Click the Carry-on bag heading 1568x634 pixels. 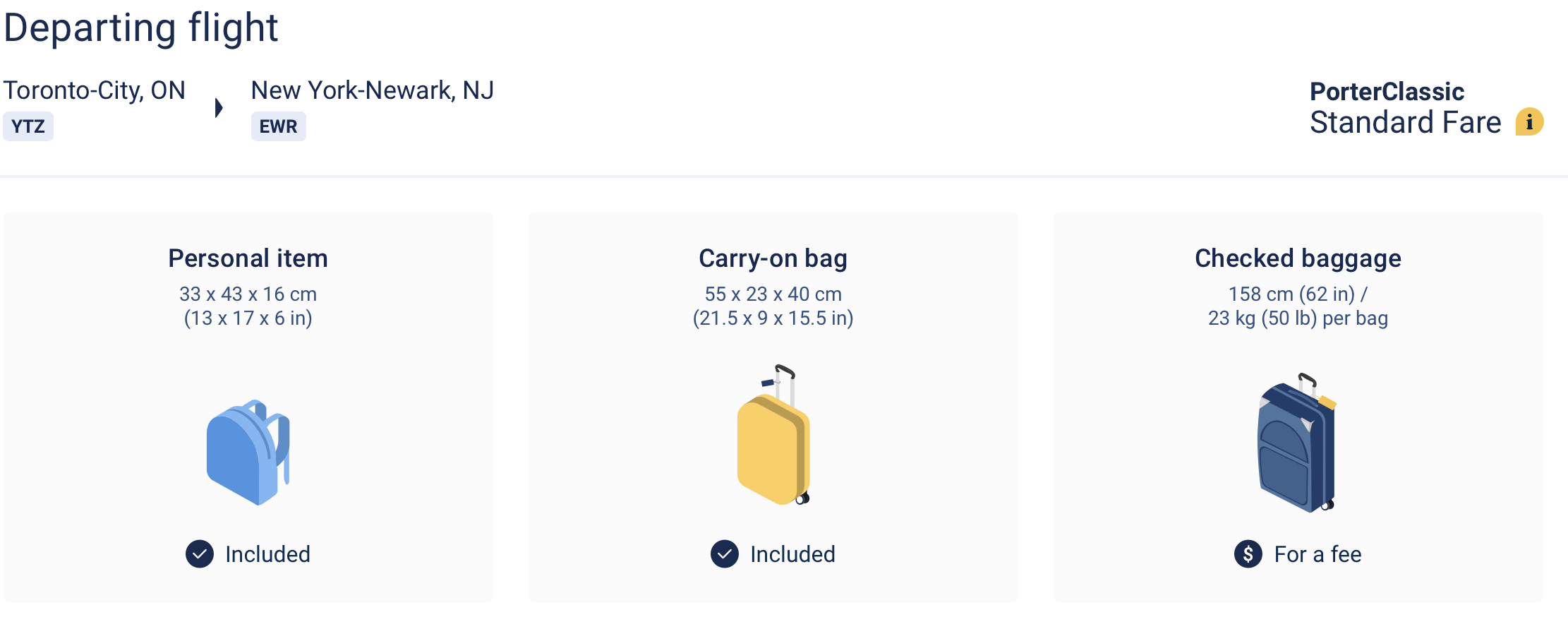coord(773,258)
